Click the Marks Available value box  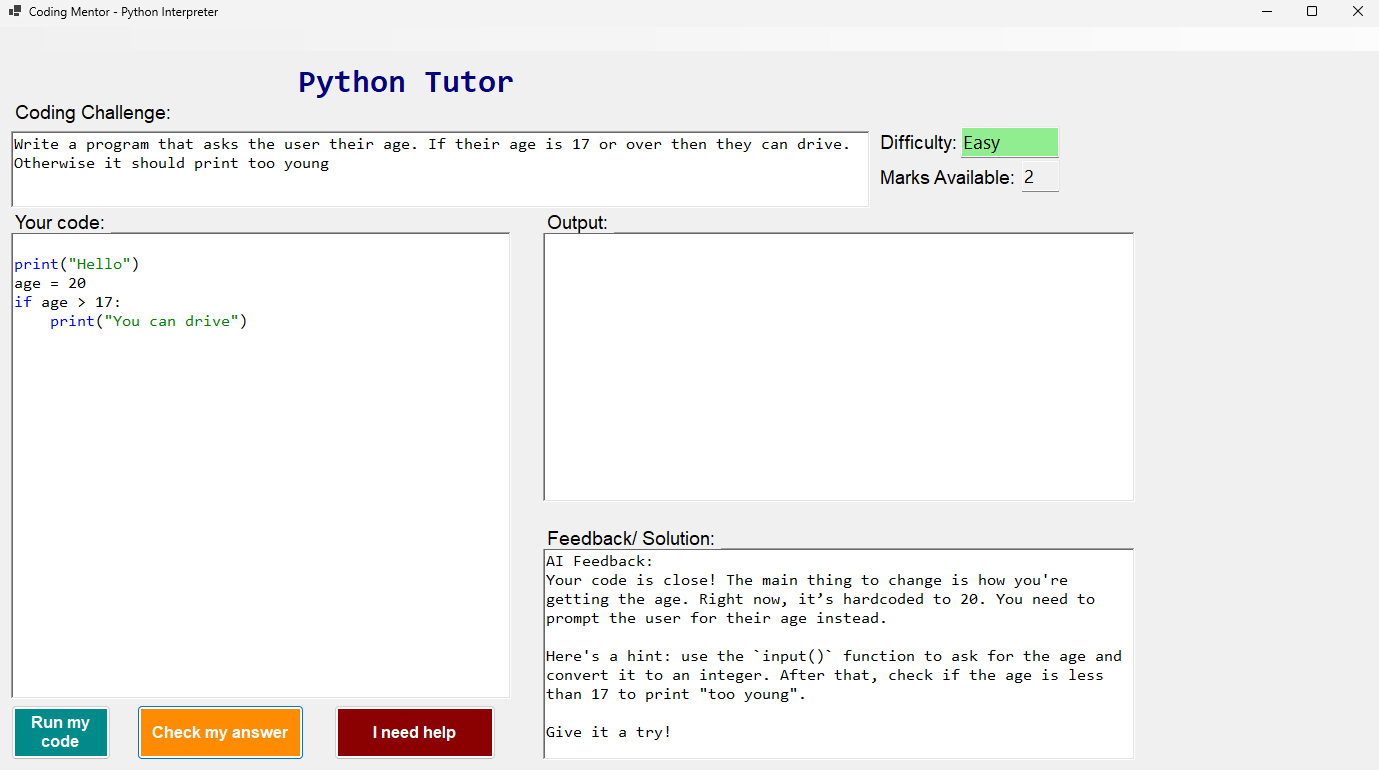pyautogui.click(x=1039, y=176)
